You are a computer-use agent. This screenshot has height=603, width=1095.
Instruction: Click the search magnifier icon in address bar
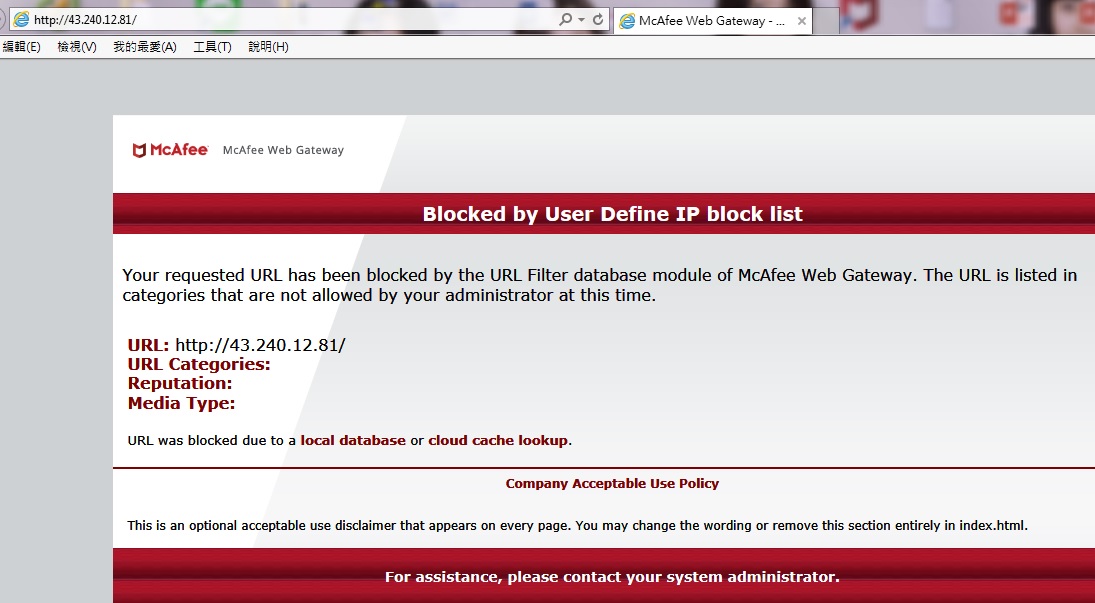coord(566,20)
